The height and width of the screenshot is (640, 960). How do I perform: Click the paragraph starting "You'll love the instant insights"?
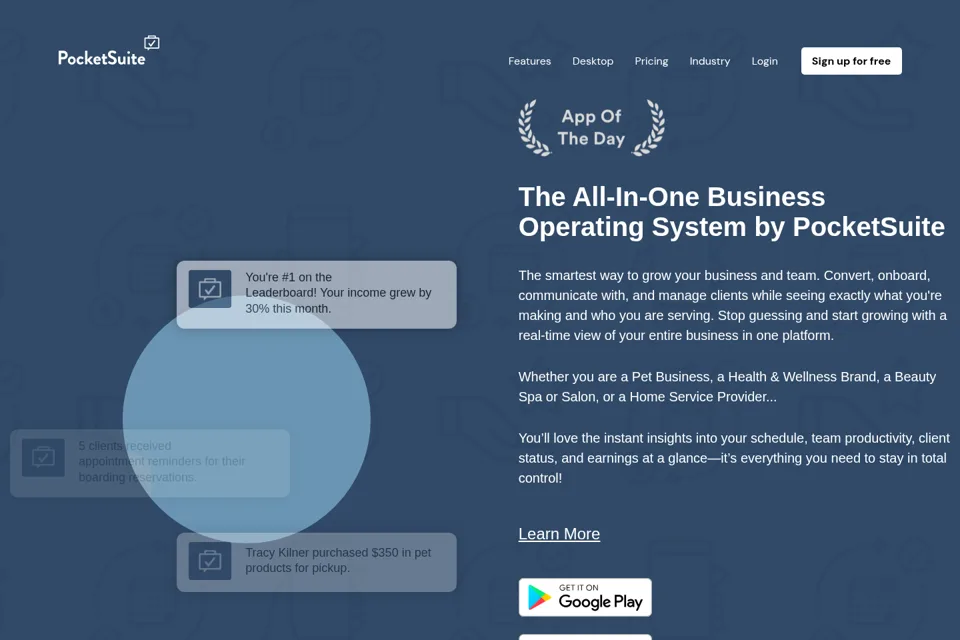733,458
